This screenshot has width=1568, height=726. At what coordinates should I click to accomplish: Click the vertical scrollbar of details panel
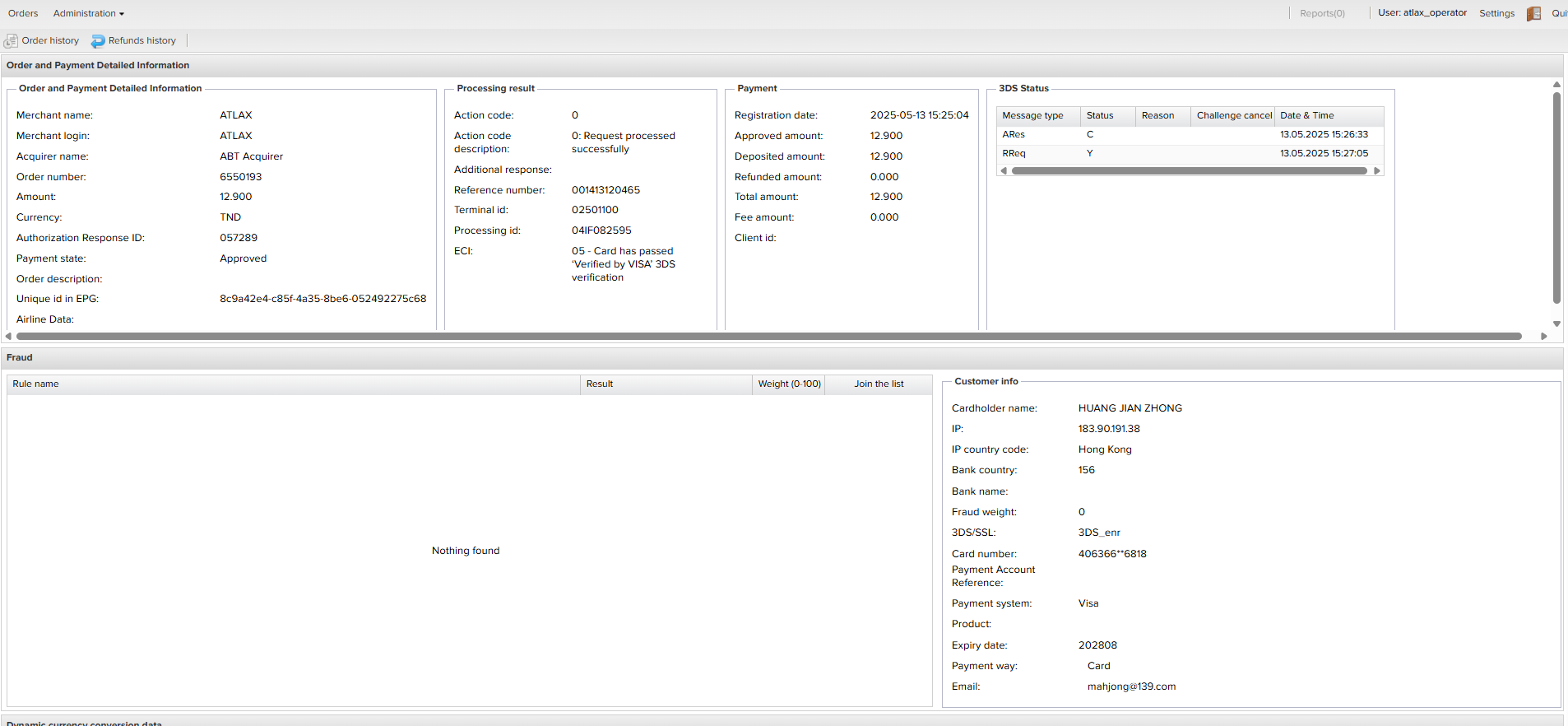1556,198
